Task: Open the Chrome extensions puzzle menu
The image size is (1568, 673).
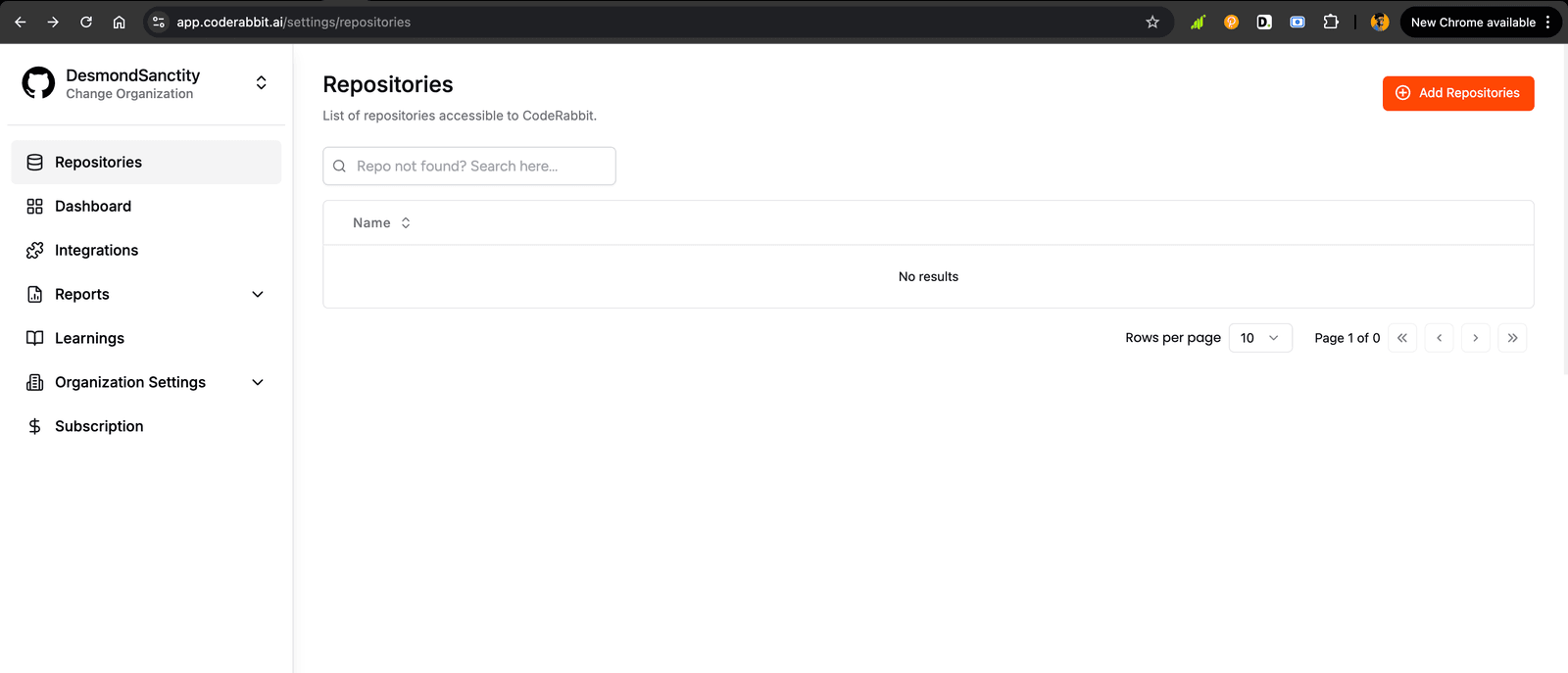Action: [x=1331, y=23]
